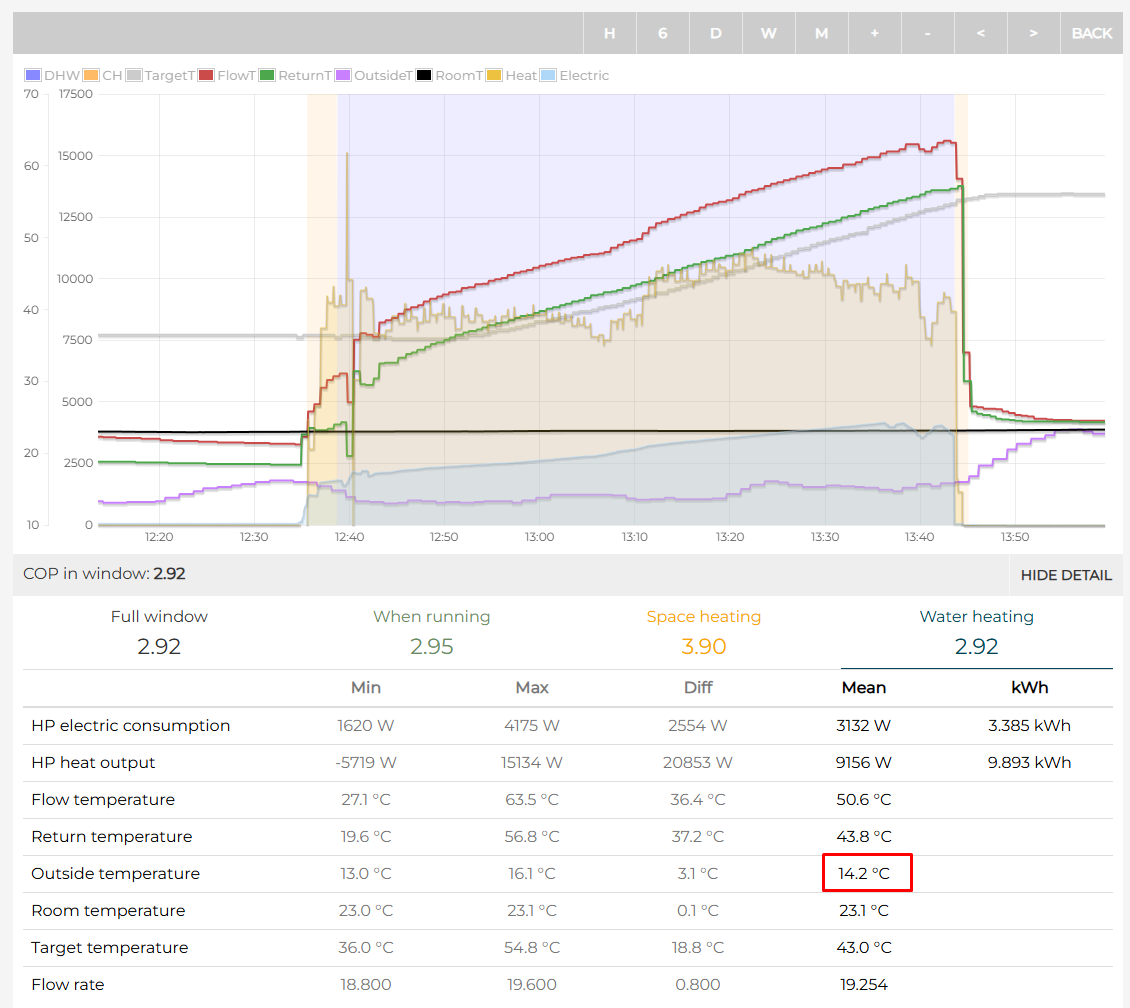
Task: Select the When running COP tab
Action: tap(431, 632)
